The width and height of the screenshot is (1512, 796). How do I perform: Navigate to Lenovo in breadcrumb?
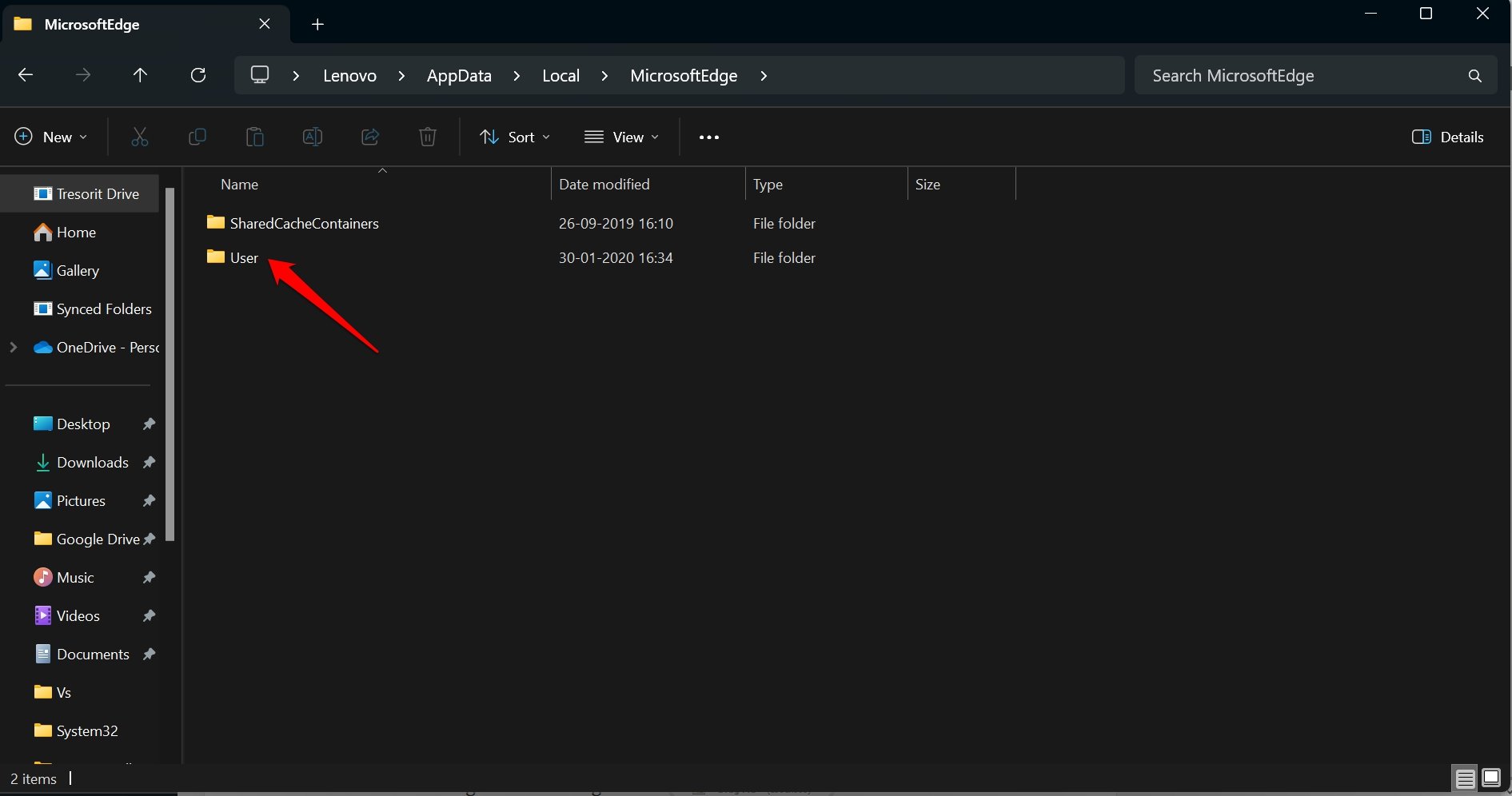pyautogui.click(x=349, y=76)
